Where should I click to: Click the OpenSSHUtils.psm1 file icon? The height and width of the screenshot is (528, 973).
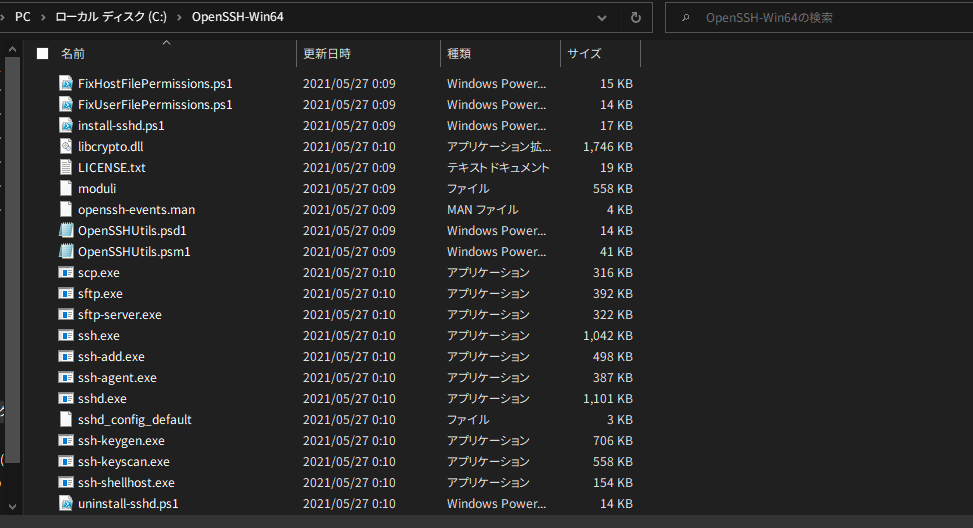(x=66, y=251)
